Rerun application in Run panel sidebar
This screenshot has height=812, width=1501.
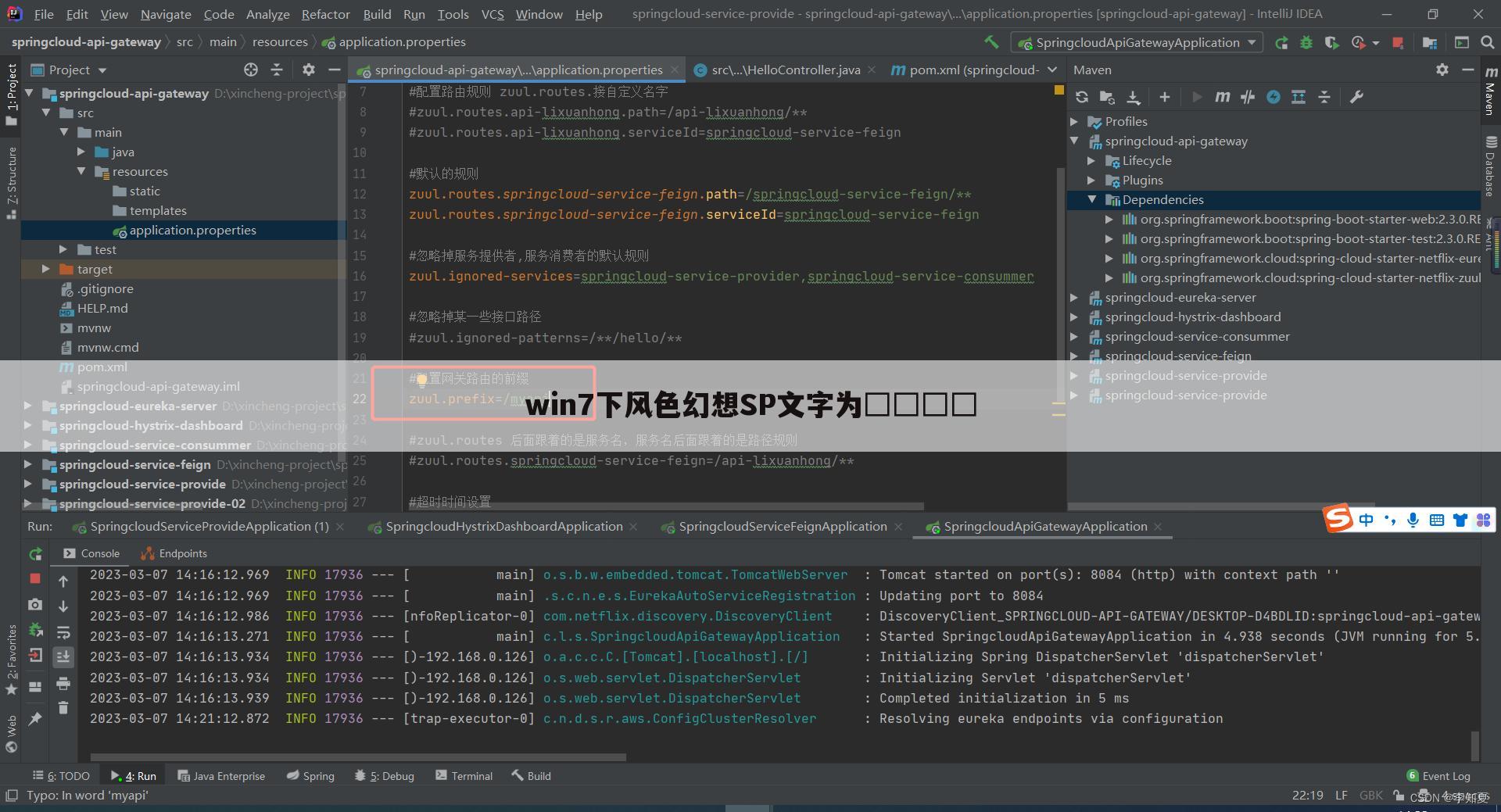tap(35, 553)
